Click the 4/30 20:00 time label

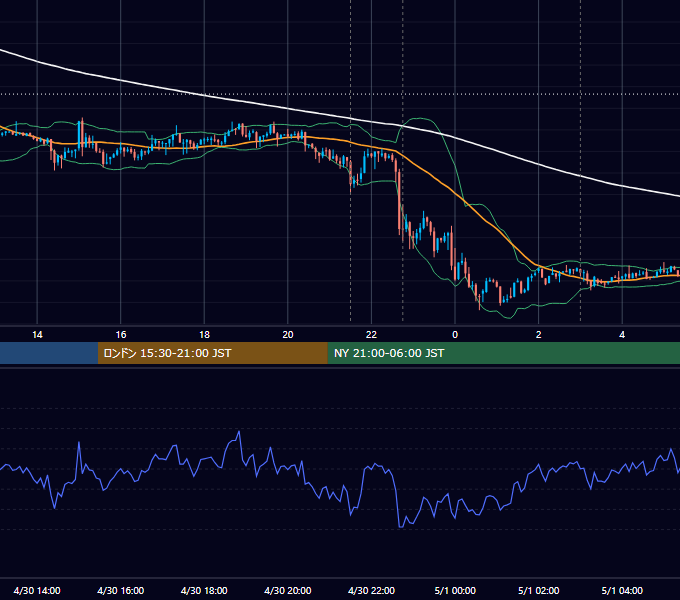tap(288, 590)
